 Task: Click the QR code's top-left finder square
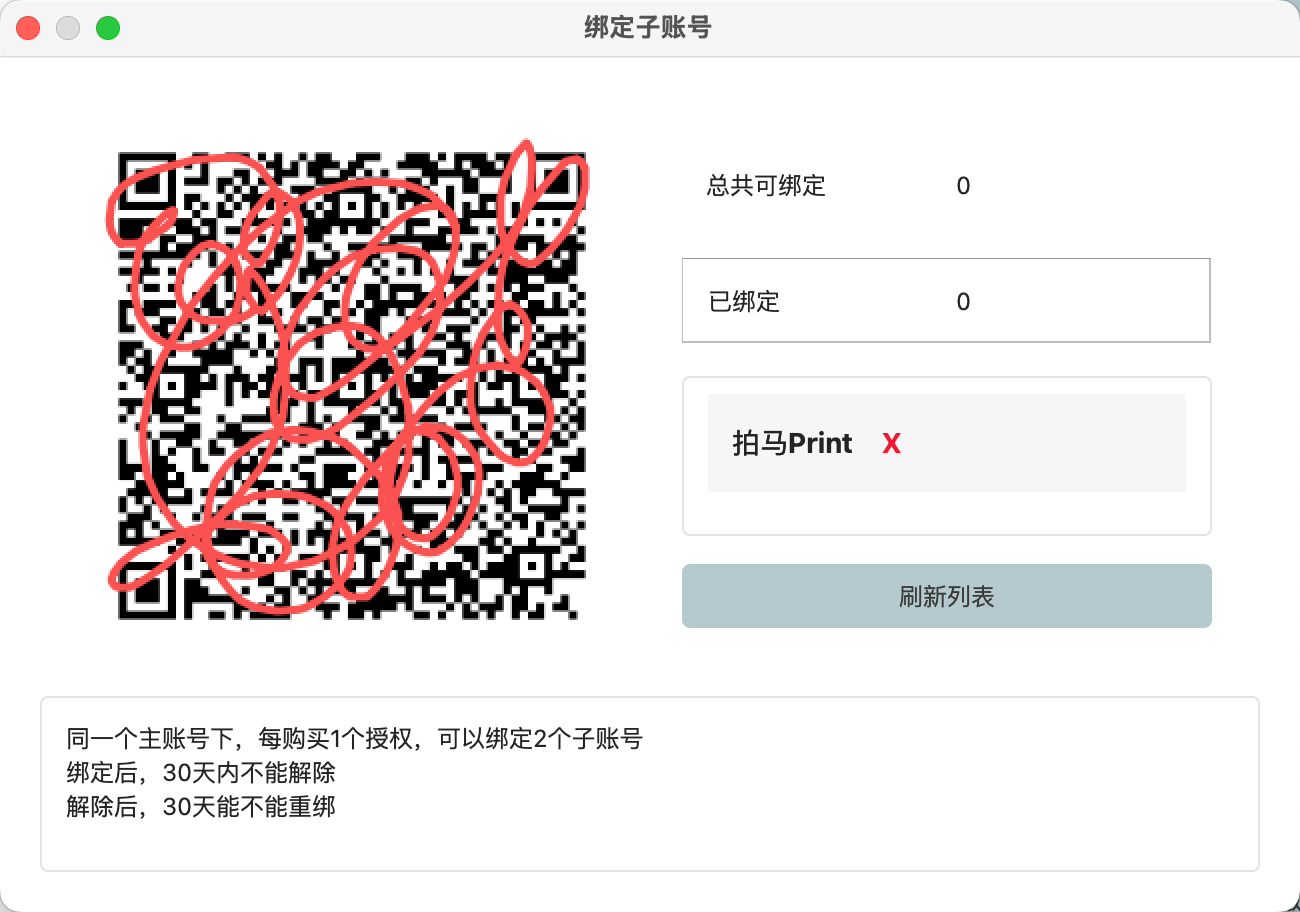point(151,185)
